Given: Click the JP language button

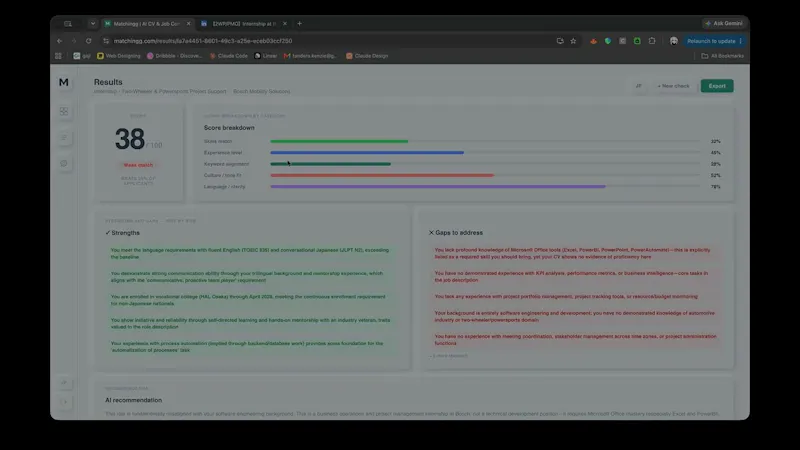Looking at the screenshot, I should 638,86.
